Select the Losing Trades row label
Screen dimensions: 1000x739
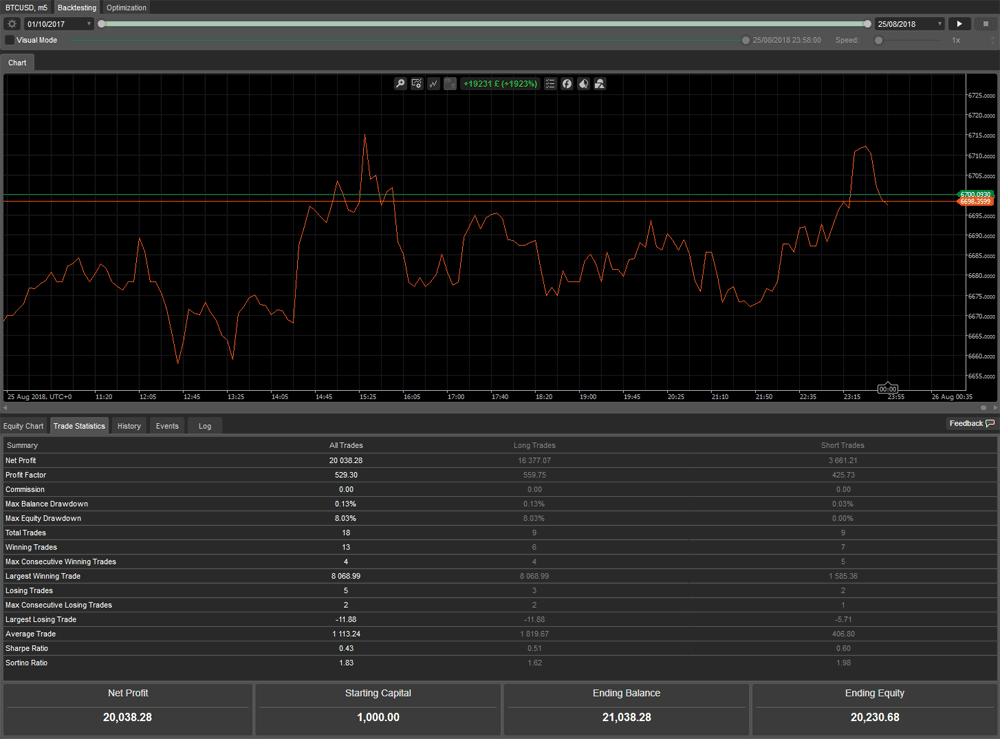point(29,590)
